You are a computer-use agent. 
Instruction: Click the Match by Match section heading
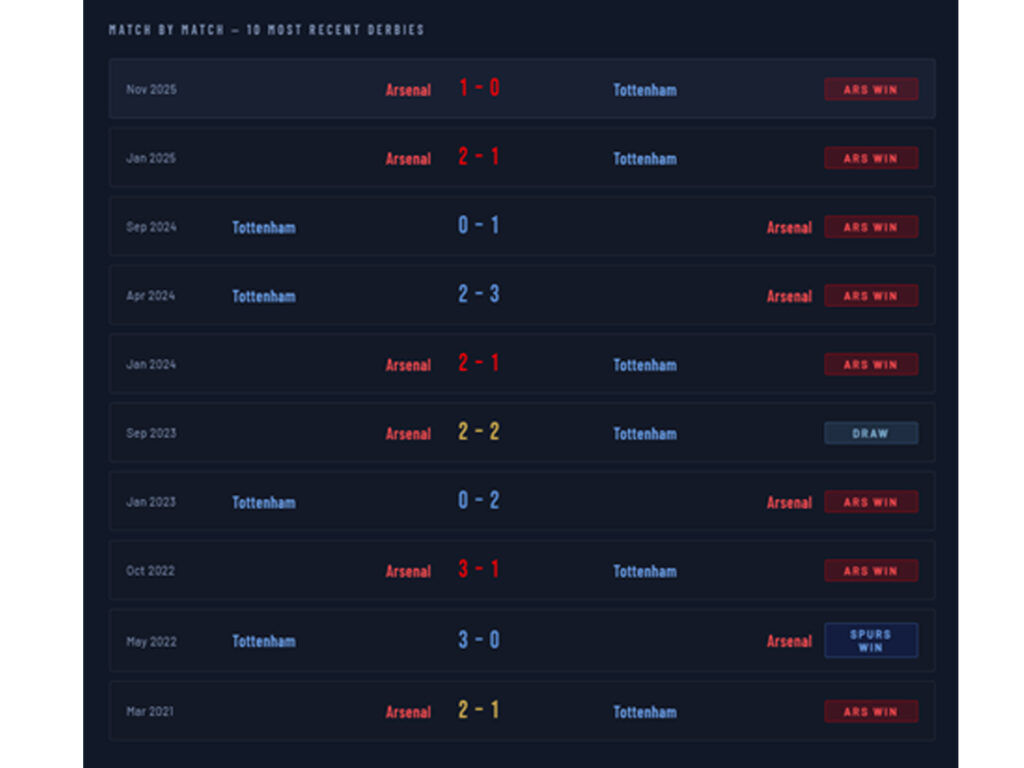tap(266, 30)
